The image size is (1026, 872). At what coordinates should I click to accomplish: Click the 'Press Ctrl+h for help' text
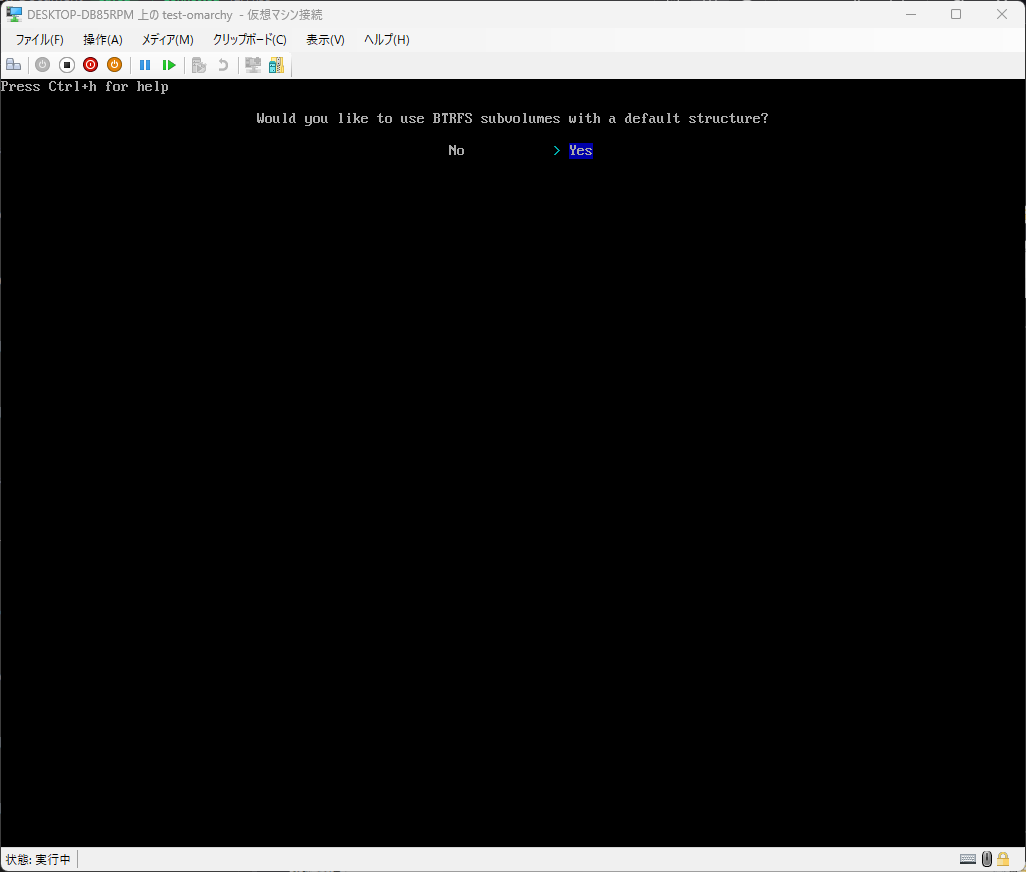click(84, 86)
